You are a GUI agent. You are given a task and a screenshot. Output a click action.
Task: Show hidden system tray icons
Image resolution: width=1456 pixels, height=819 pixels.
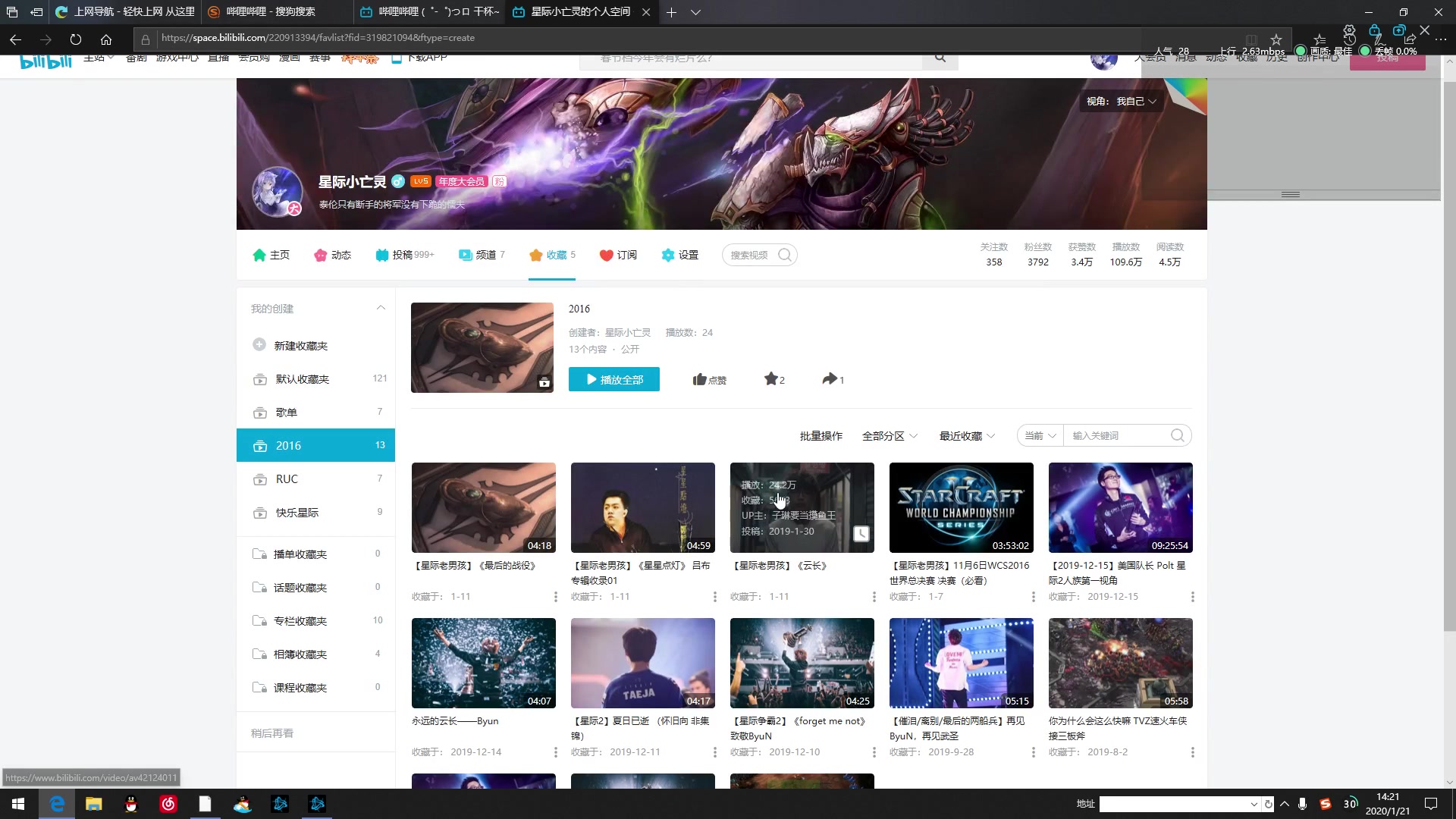coord(1284,804)
